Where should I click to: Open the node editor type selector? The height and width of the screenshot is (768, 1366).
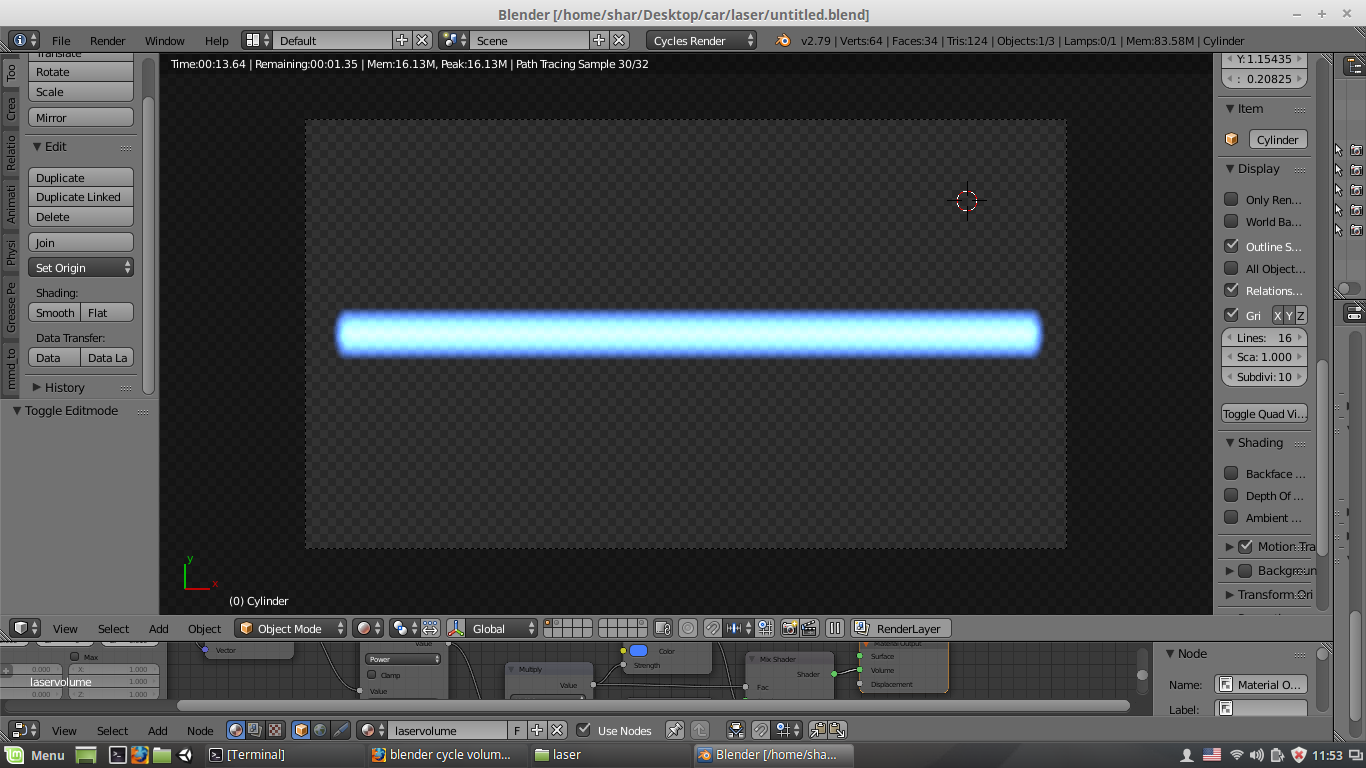(x=24, y=730)
